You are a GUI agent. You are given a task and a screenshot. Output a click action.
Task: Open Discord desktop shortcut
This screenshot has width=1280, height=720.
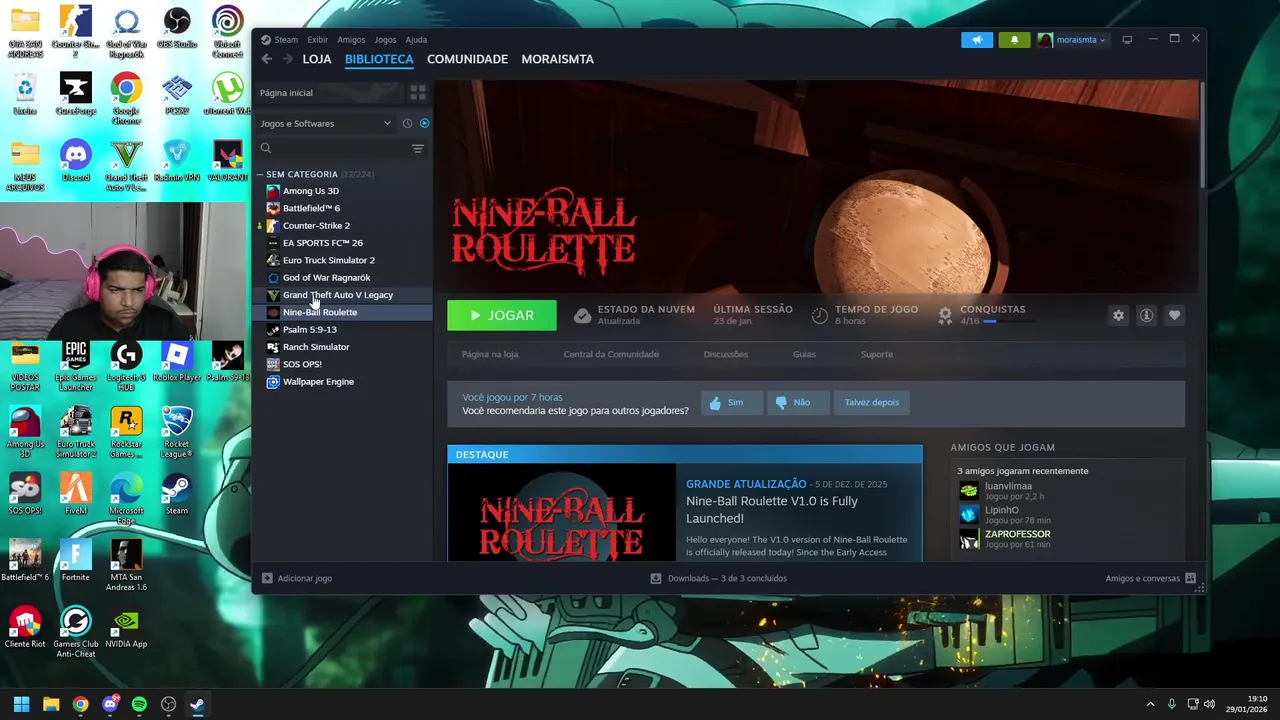[x=76, y=162]
